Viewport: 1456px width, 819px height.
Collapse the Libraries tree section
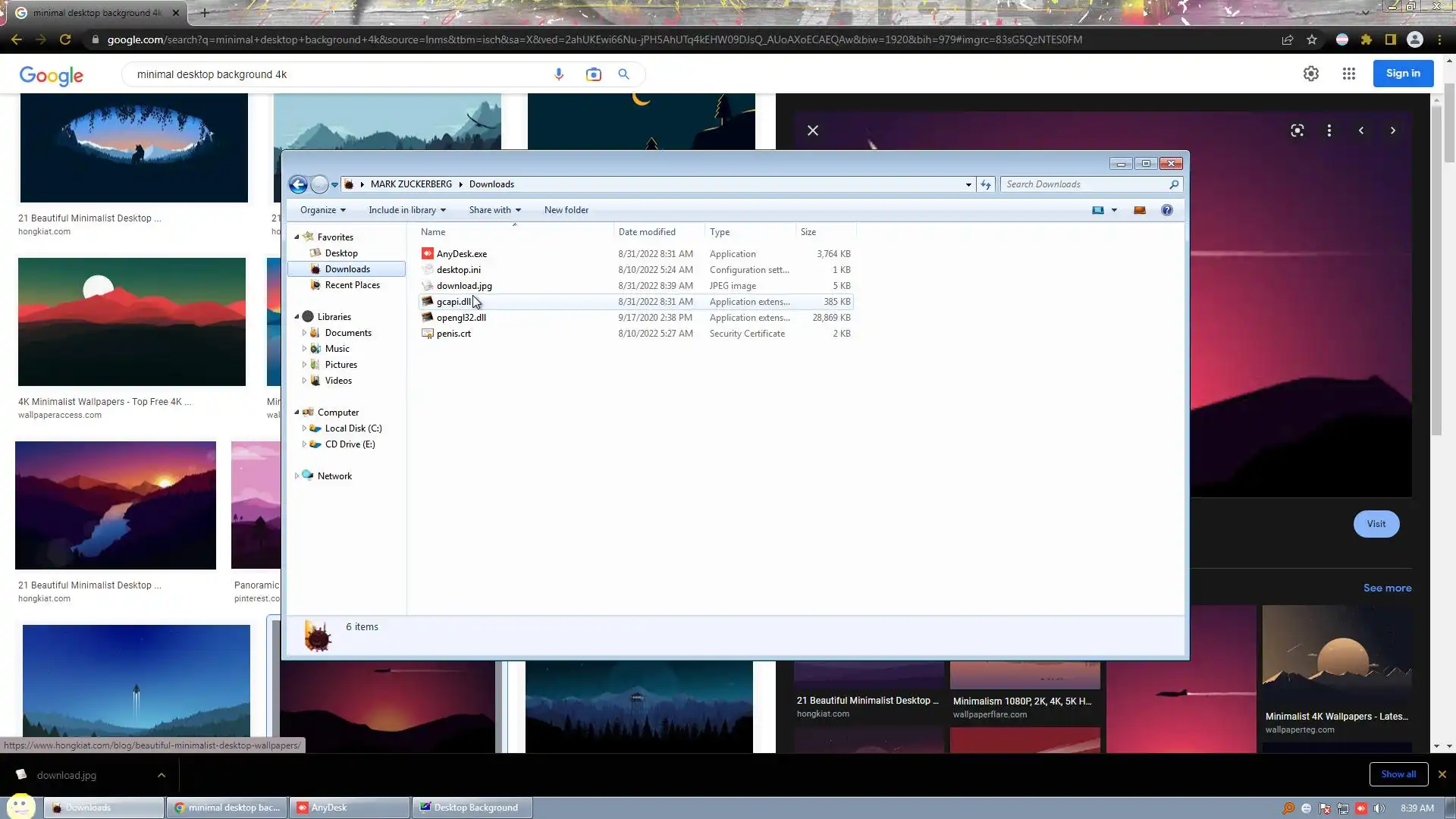click(x=297, y=317)
